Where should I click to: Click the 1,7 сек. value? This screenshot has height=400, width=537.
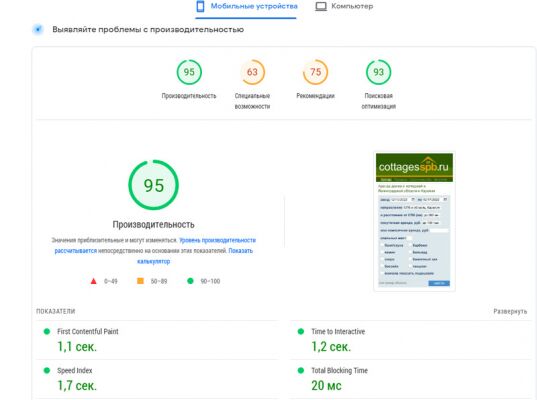point(77,386)
